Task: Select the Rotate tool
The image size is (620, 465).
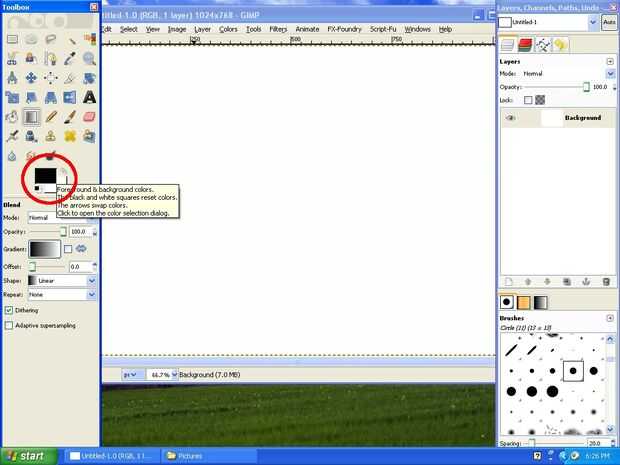Action: click(x=89, y=78)
